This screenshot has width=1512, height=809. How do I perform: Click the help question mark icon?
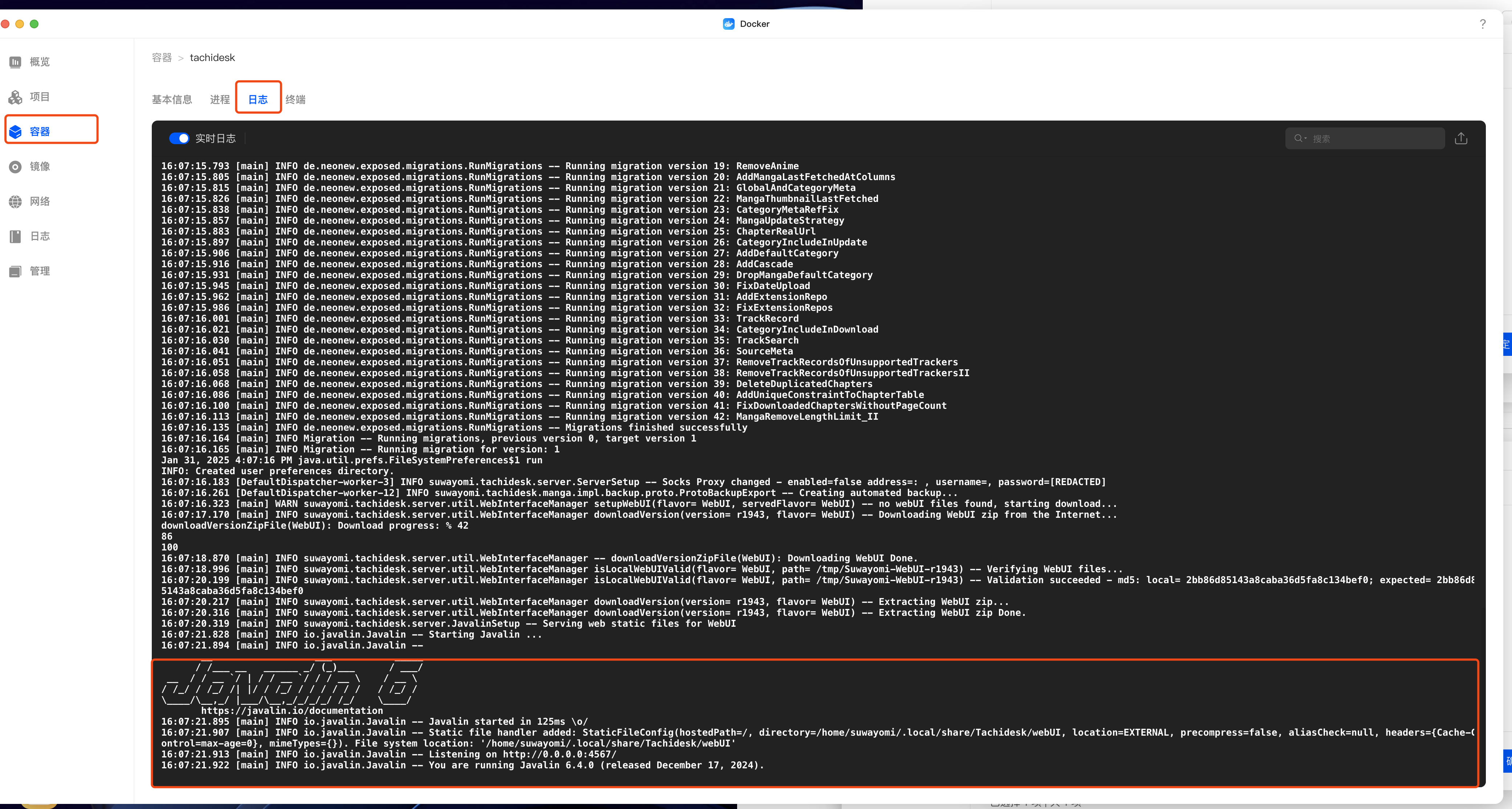click(1483, 24)
